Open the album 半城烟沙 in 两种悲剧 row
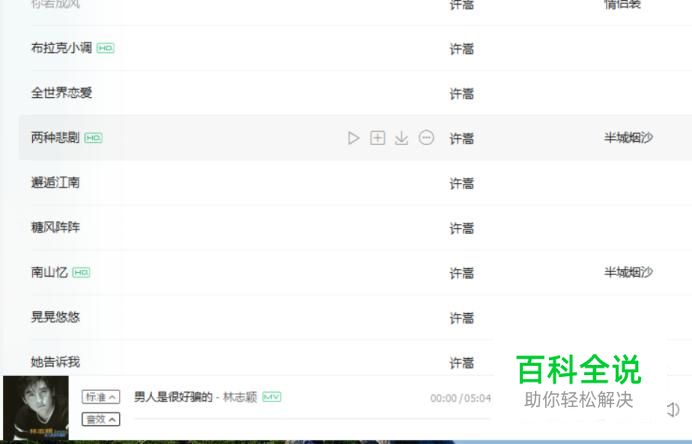Viewport: 692px width, 444px height. (x=628, y=138)
